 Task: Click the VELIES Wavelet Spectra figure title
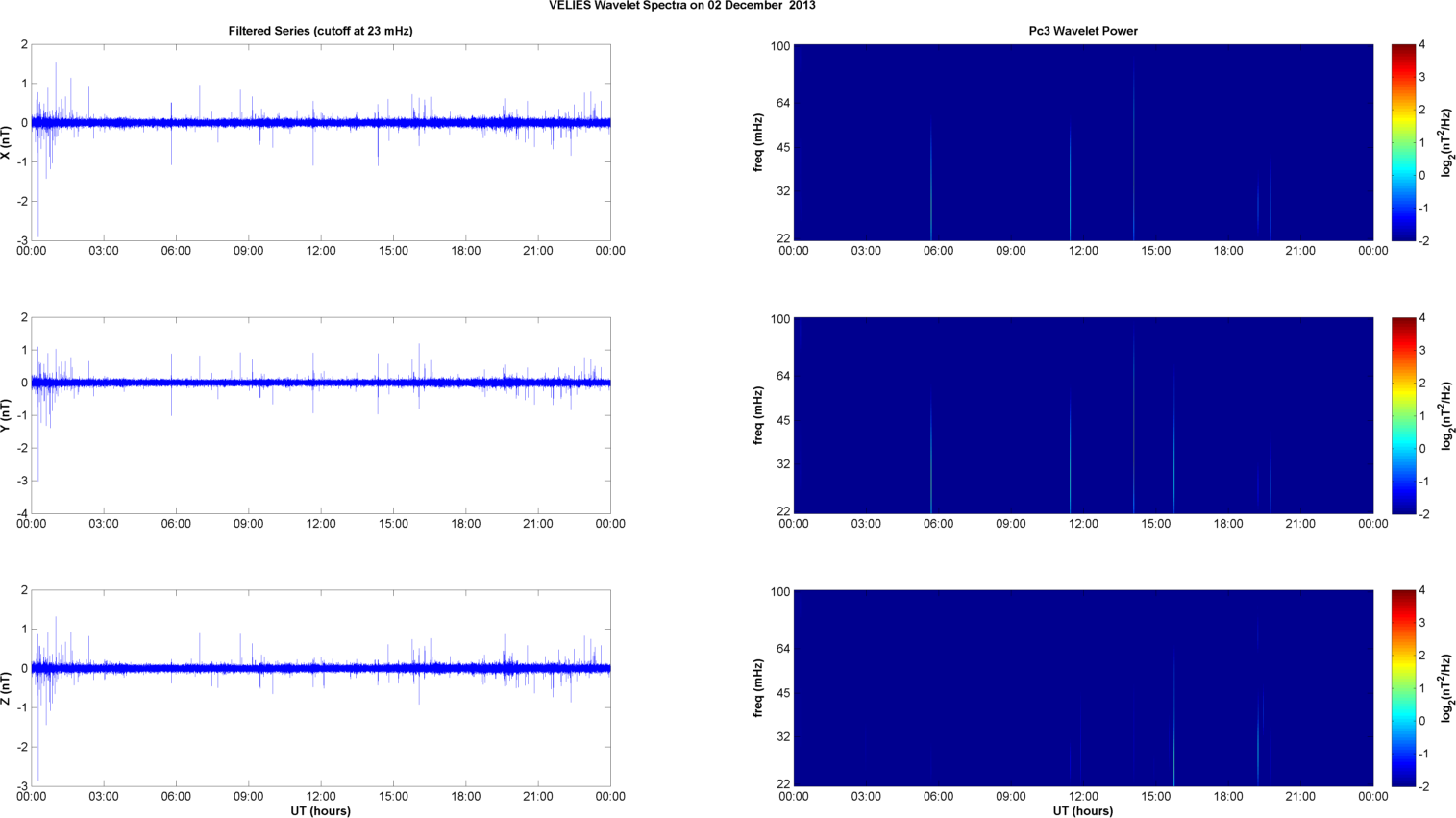[682, 6]
